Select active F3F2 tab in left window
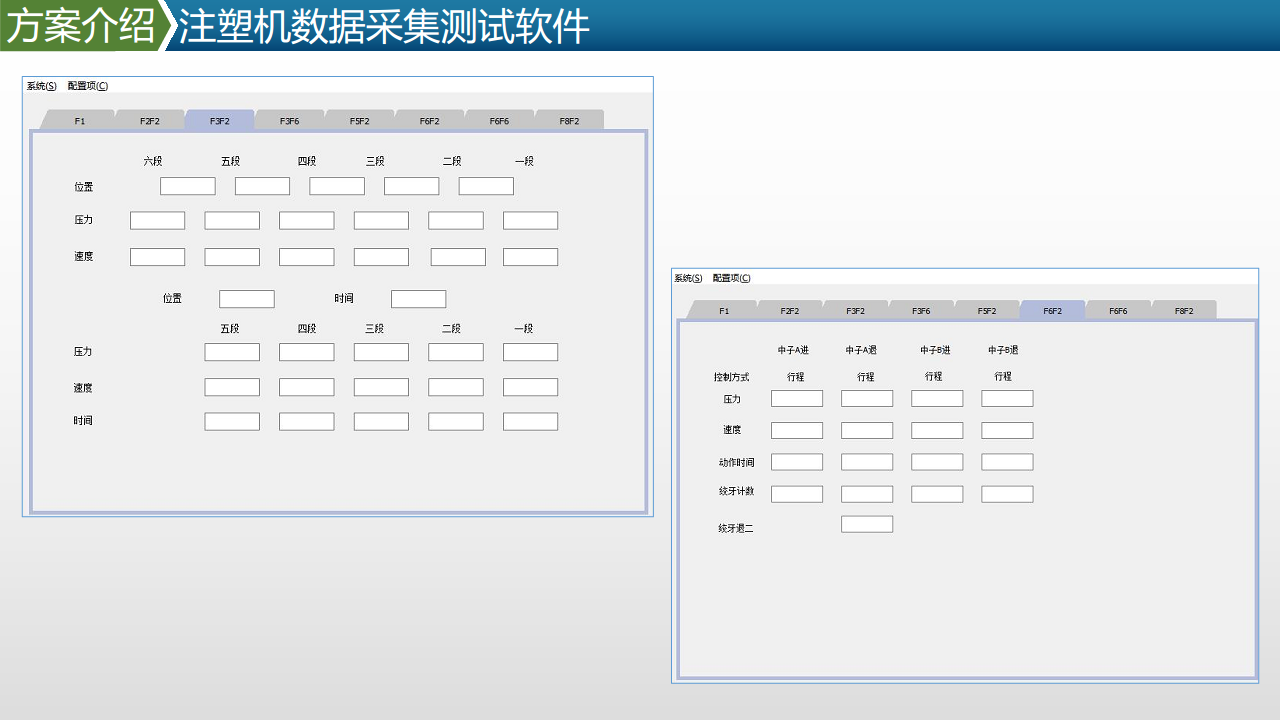 pos(220,120)
